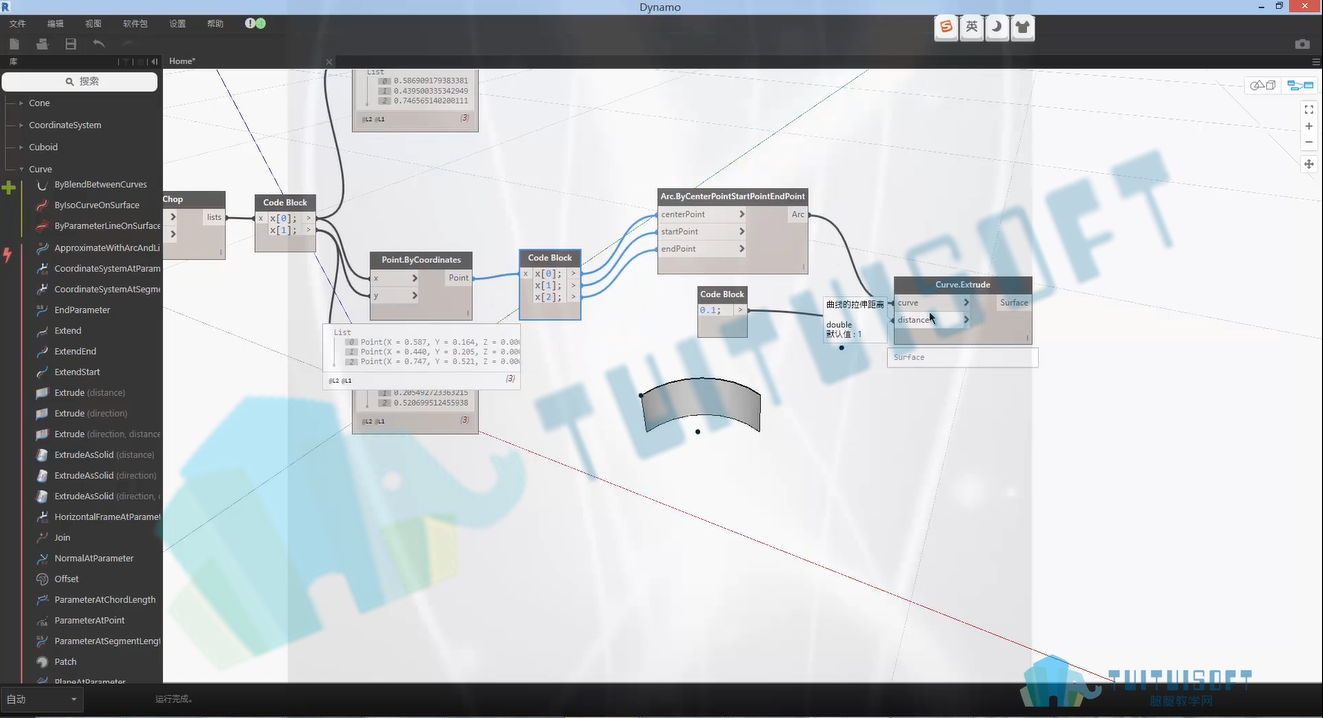
Task: Click the 0.1 code block input
Action: pyautogui.click(x=711, y=310)
